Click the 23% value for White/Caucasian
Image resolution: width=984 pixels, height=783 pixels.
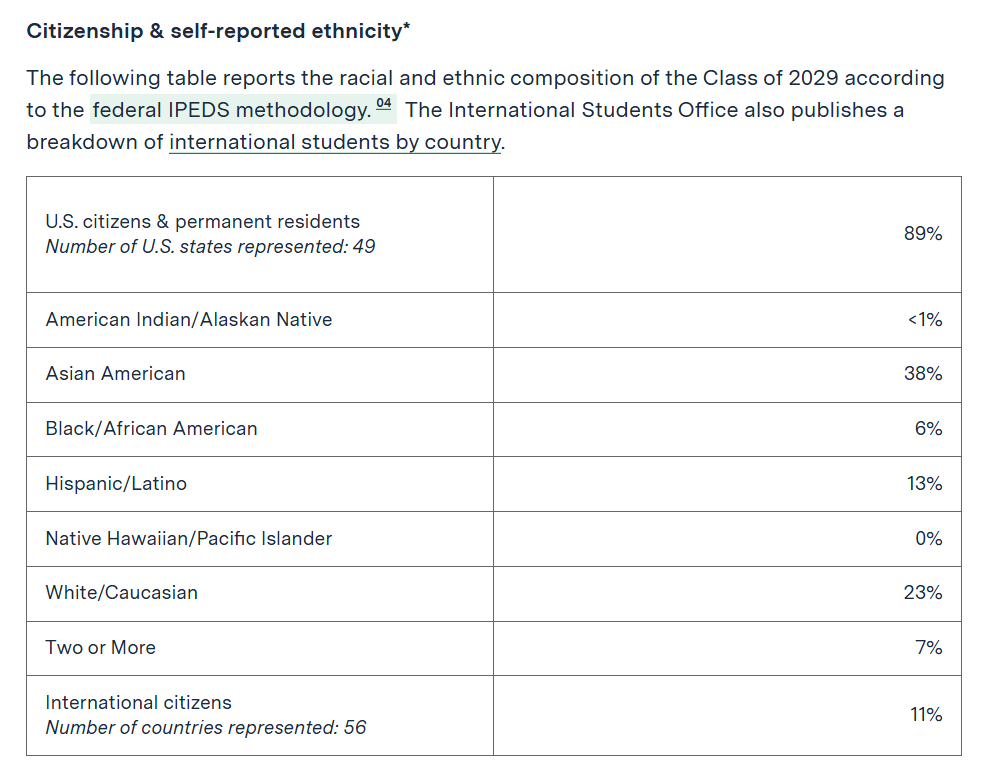[x=922, y=593]
